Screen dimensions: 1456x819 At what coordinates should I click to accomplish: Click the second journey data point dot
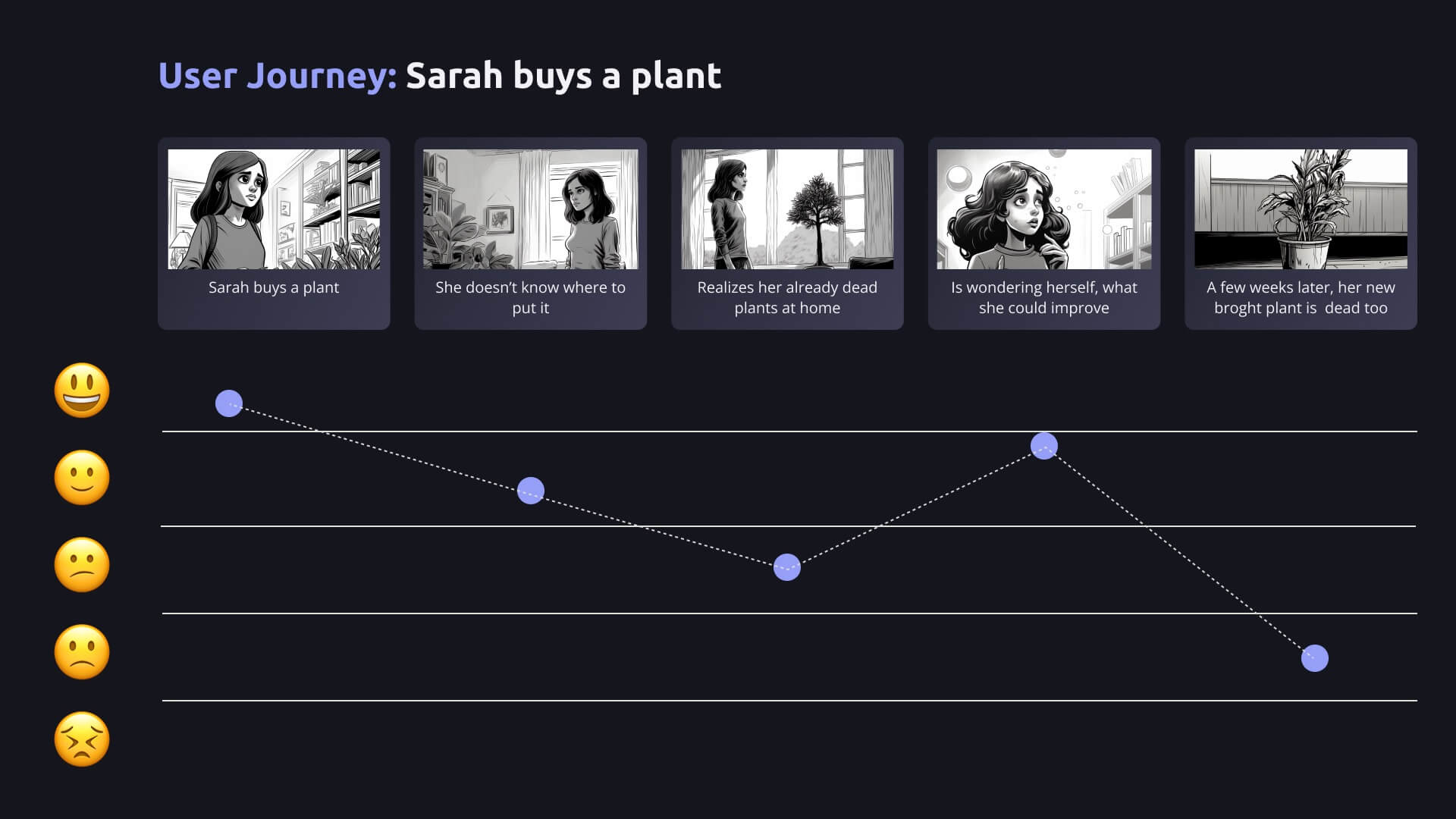[x=531, y=491]
